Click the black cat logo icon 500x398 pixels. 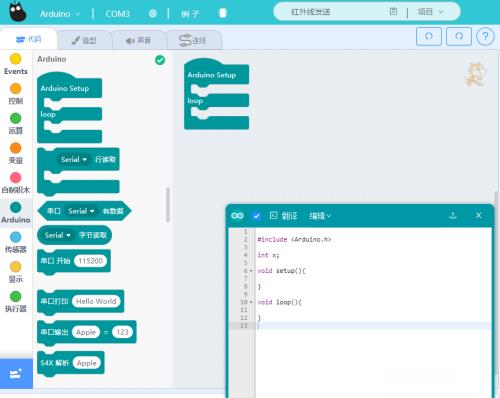[17, 12]
